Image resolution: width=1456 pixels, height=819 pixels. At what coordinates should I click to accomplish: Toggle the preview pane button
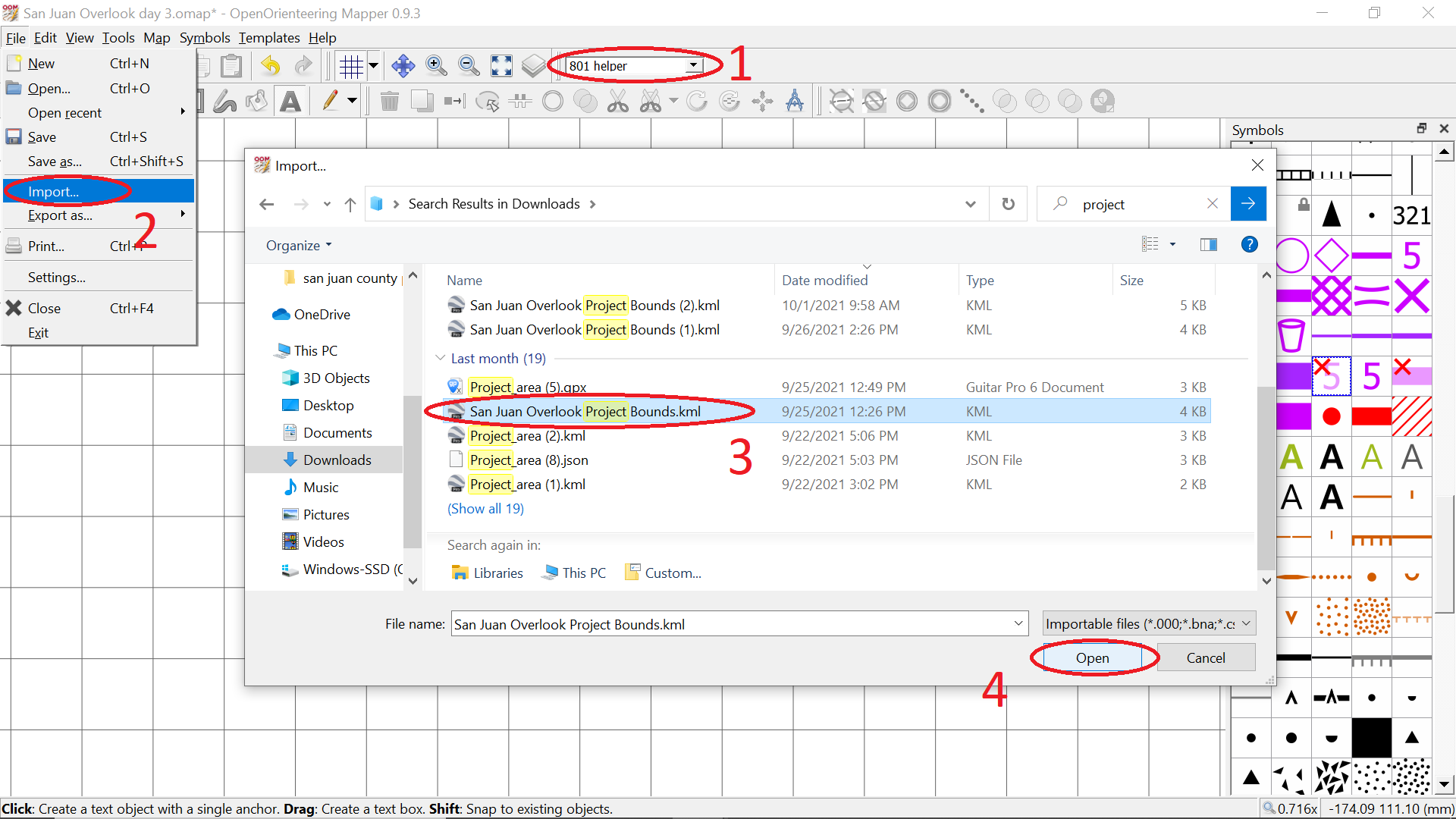(1208, 244)
